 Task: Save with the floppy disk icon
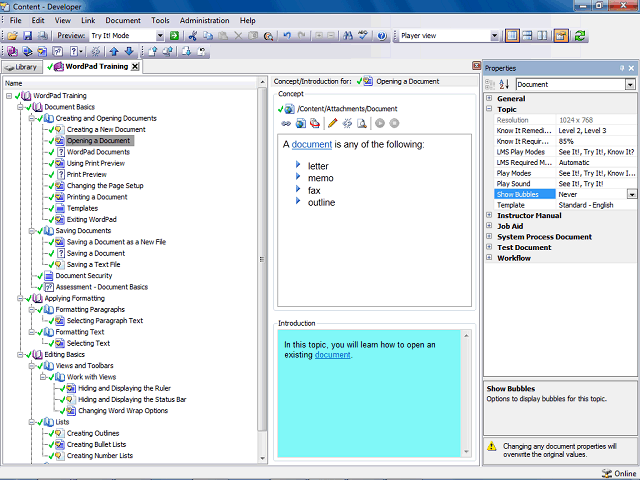(27, 36)
